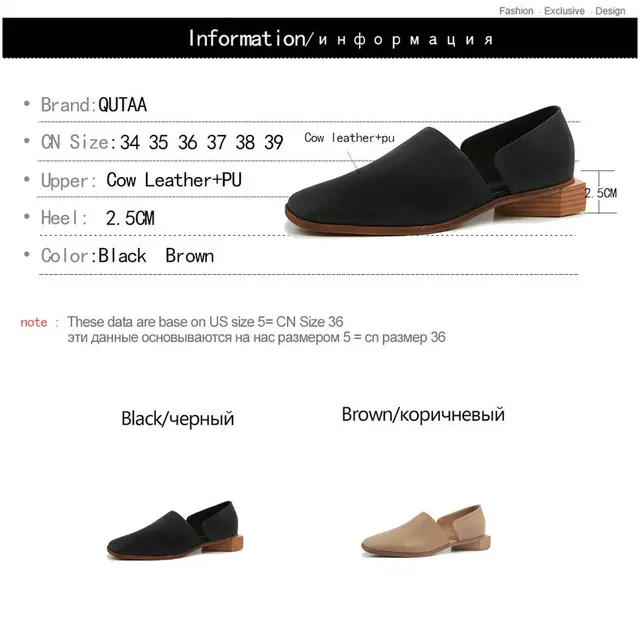The width and height of the screenshot is (640, 640).
Task: Click the 2.5CM heel height marker
Action: point(600,193)
